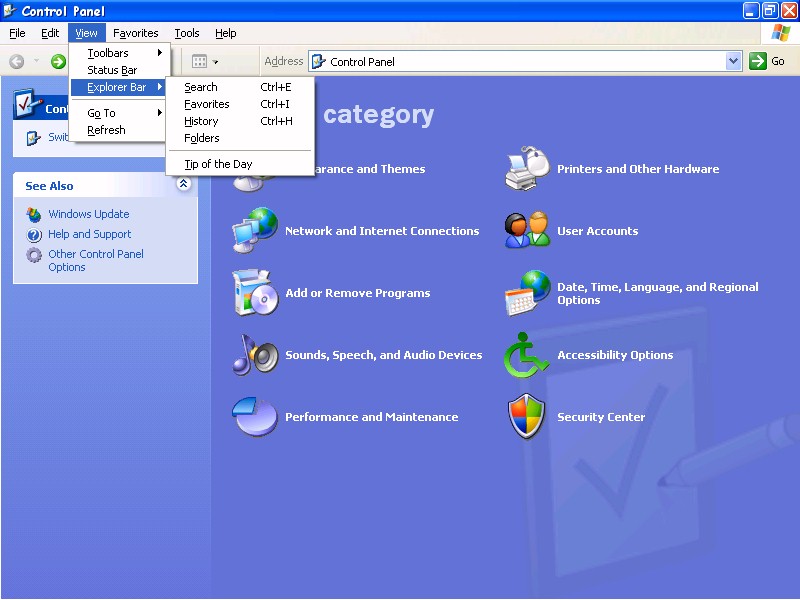Toggle the Search explorer bar option
The width and height of the screenshot is (800, 600).
[x=201, y=87]
